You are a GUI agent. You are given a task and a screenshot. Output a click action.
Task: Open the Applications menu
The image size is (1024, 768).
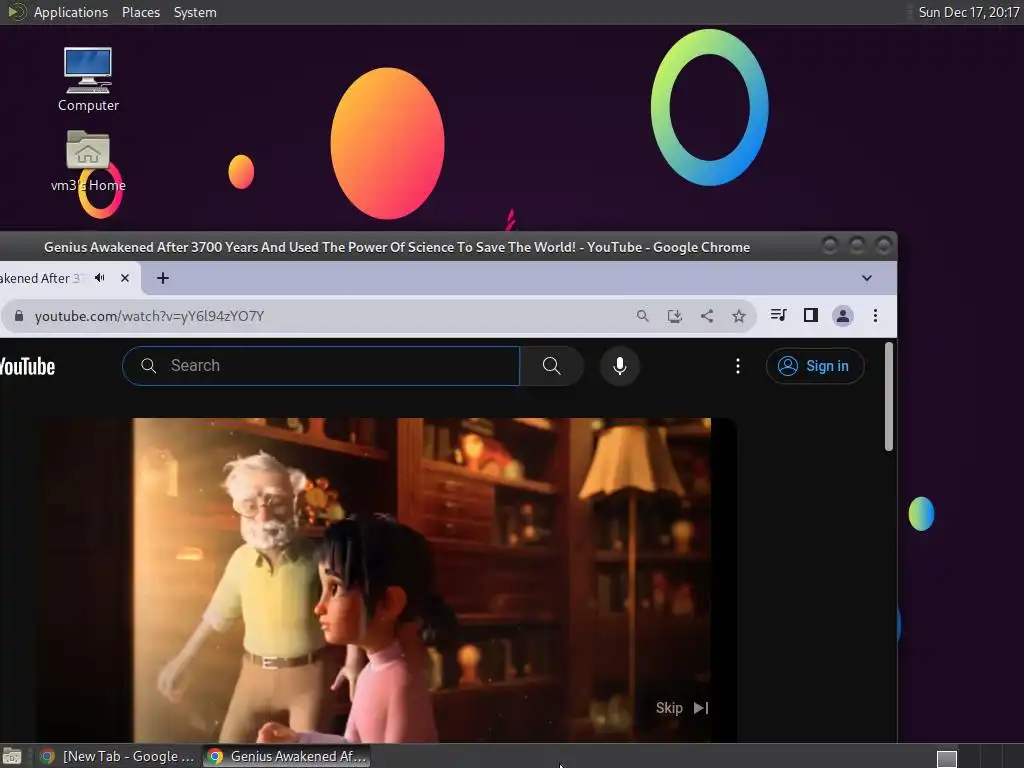(x=71, y=12)
